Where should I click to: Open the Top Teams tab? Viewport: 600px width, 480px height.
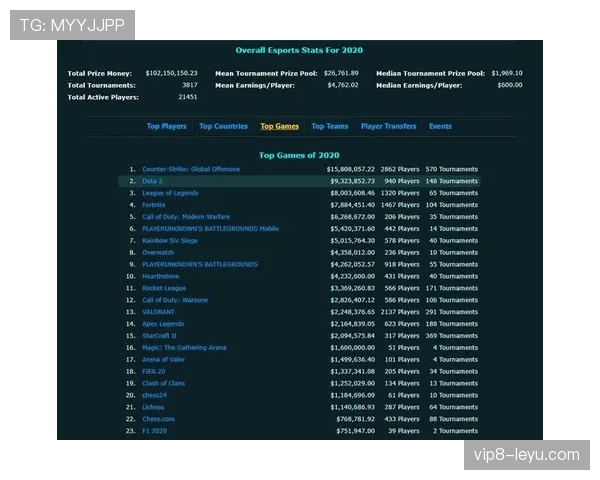tap(330, 126)
